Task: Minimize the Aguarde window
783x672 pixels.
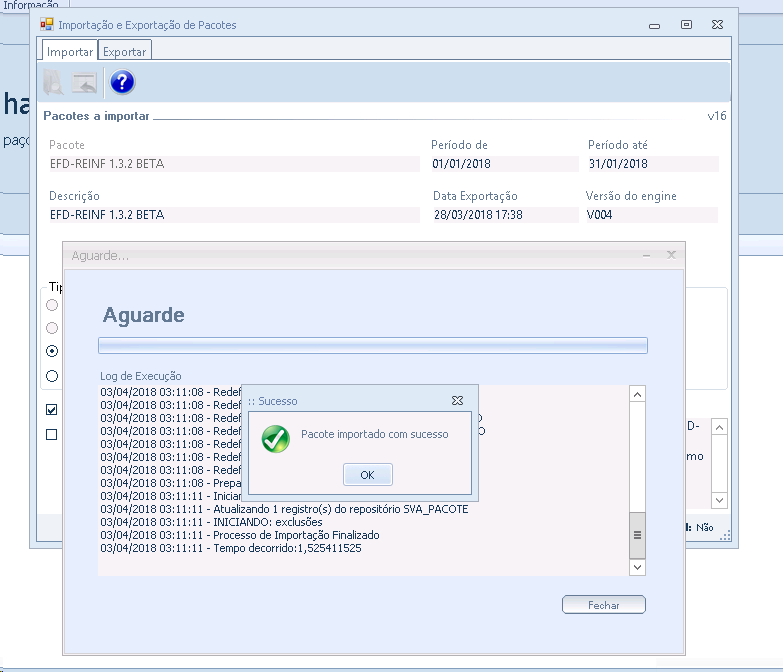Action: [x=646, y=256]
